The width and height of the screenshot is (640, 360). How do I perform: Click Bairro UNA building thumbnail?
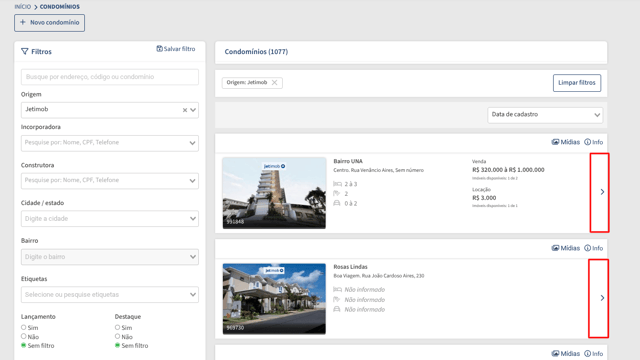point(274,193)
